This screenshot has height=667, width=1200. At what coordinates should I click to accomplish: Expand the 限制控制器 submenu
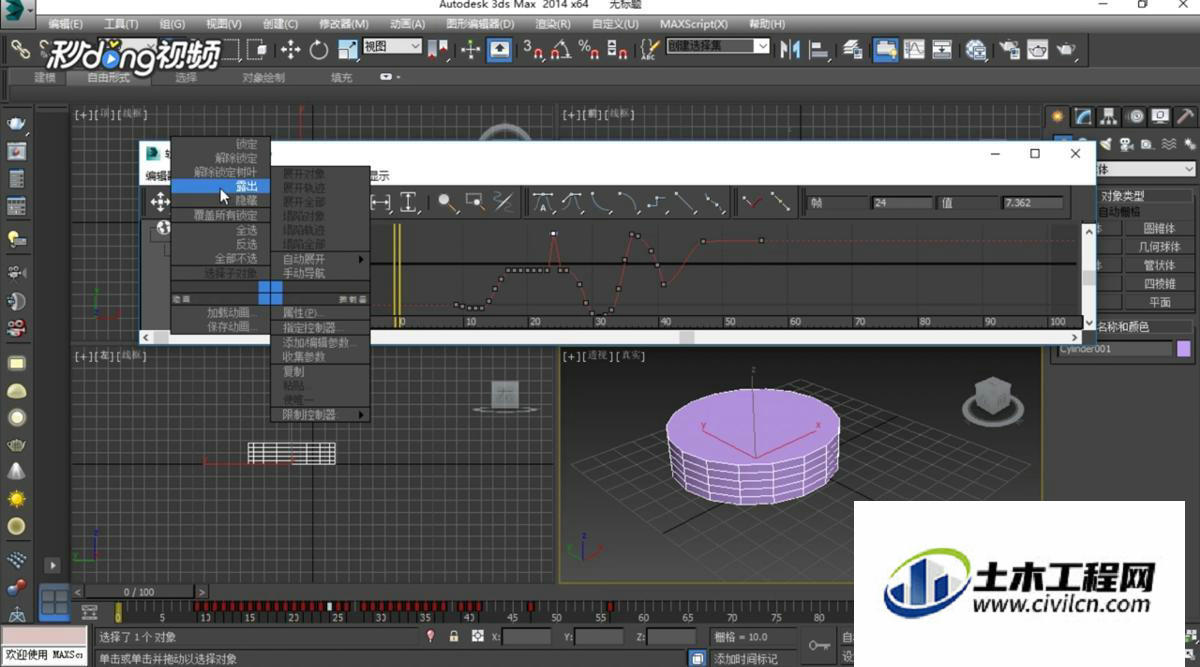pyautogui.click(x=320, y=415)
